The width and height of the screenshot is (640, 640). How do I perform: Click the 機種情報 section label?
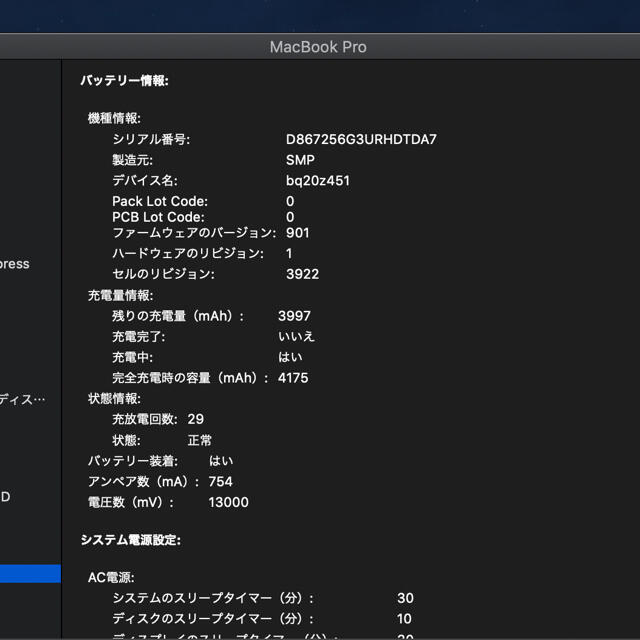pyautogui.click(x=114, y=118)
